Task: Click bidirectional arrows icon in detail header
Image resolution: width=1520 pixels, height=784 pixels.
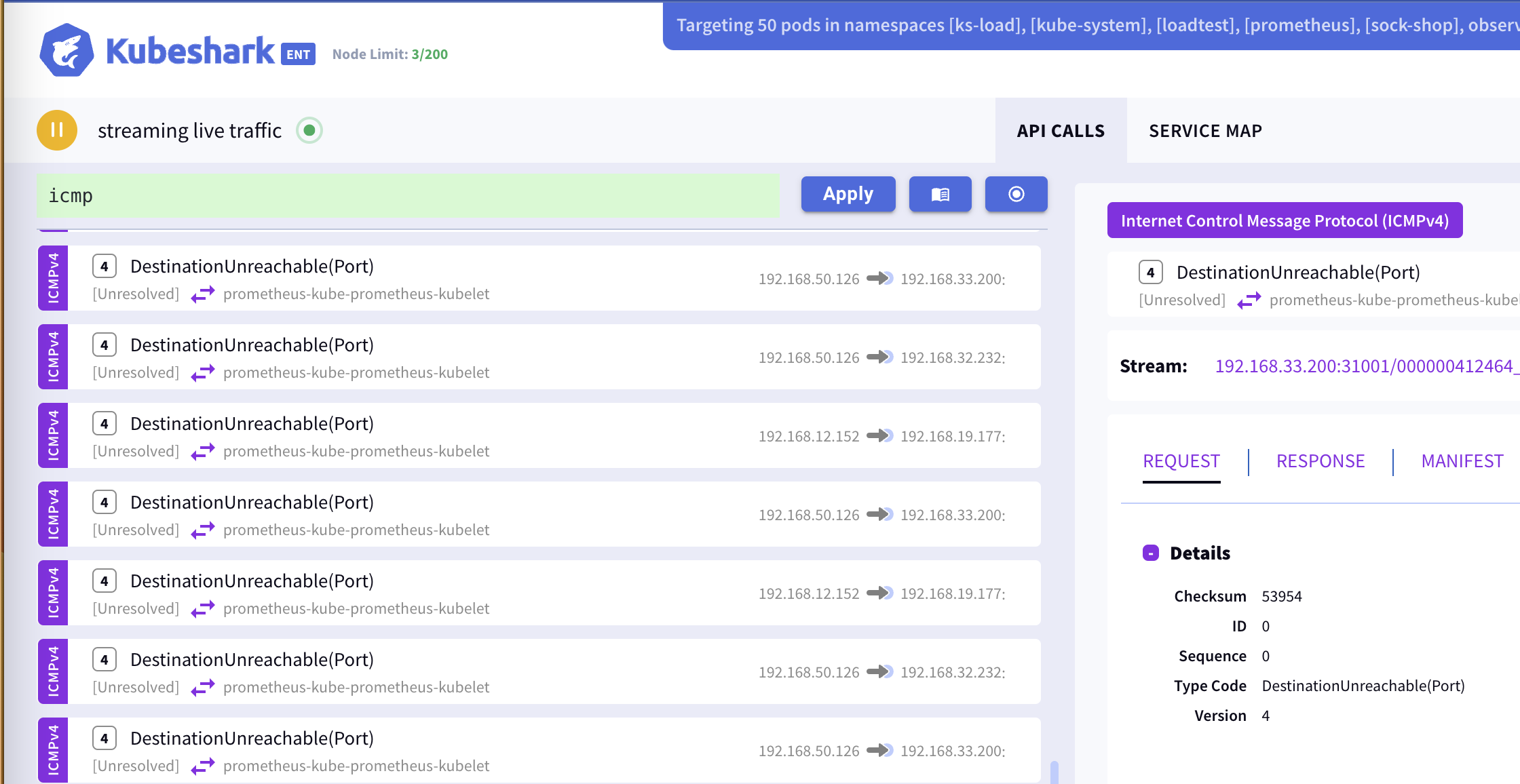Action: click(x=1249, y=300)
